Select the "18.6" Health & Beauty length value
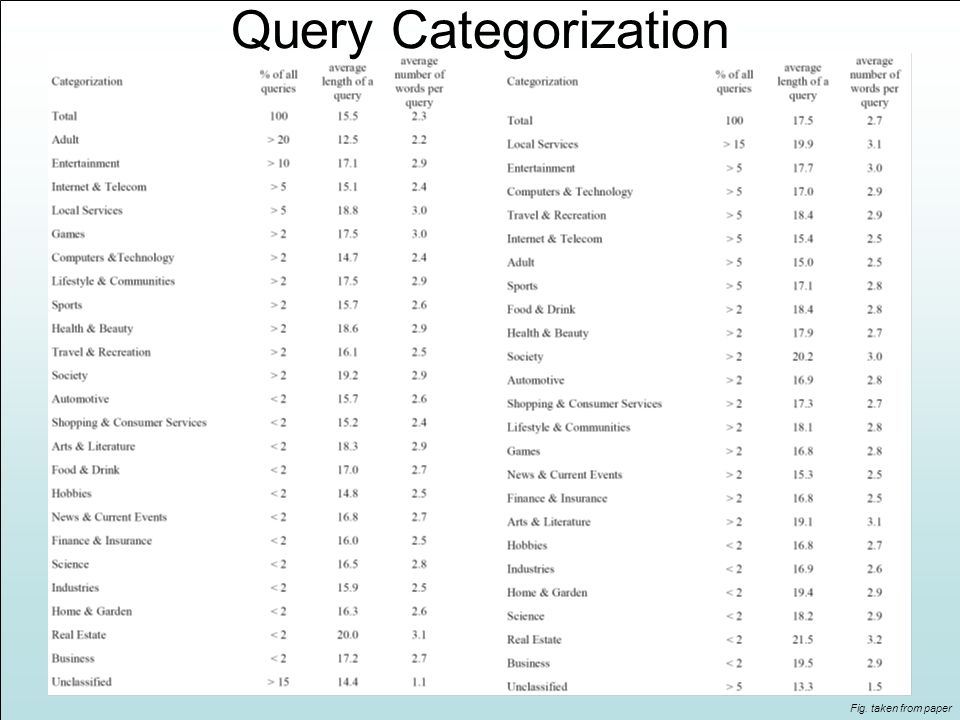Screen dimensions: 960x720 point(347,329)
